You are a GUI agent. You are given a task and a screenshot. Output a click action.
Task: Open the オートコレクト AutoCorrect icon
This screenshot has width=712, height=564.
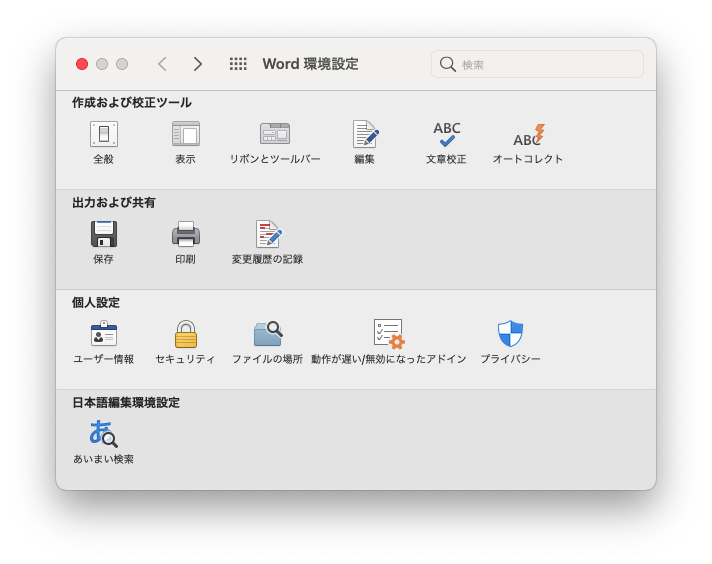tap(529, 135)
